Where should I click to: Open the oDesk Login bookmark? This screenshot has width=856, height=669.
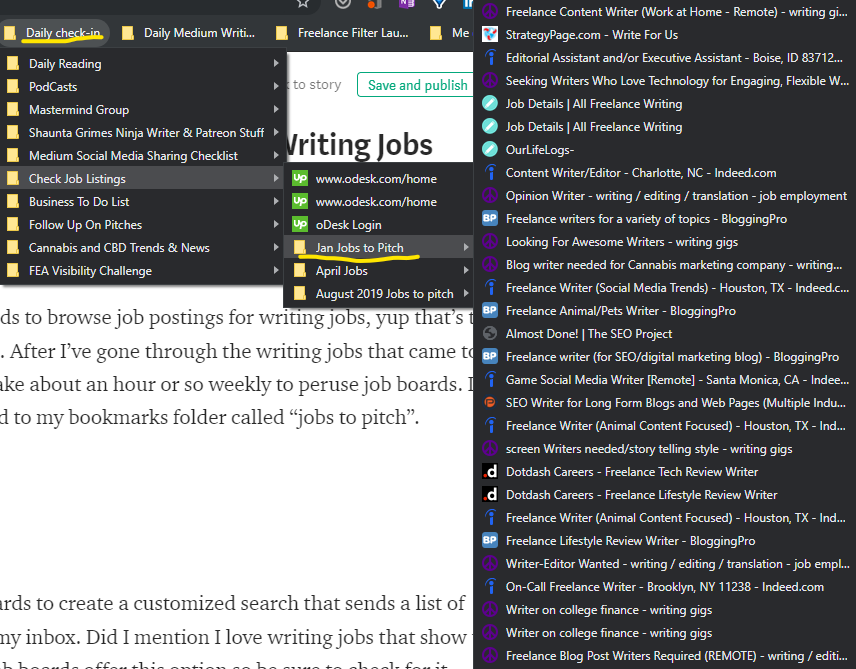[378, 224]
